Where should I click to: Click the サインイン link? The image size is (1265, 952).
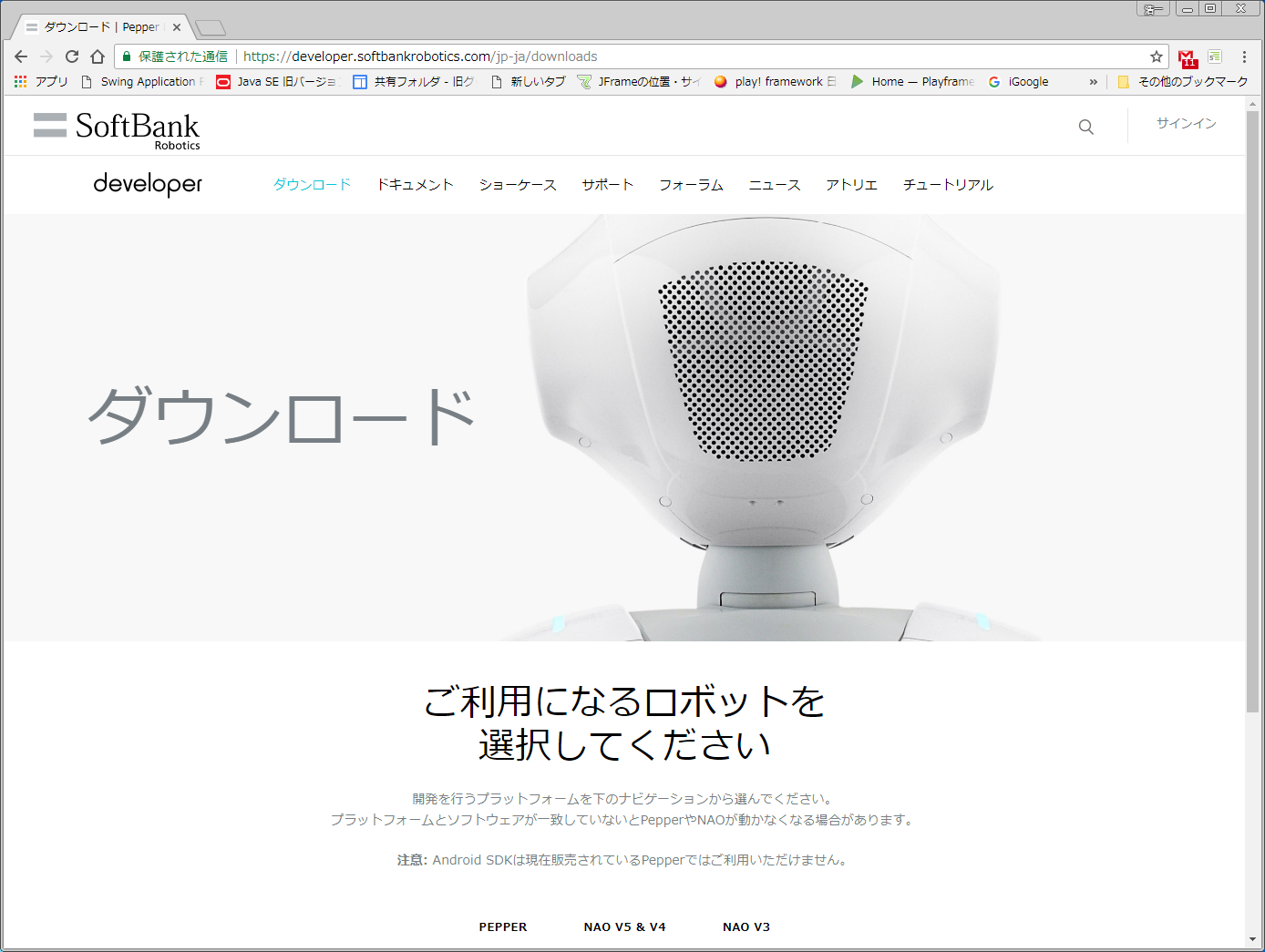point(1186,124)
